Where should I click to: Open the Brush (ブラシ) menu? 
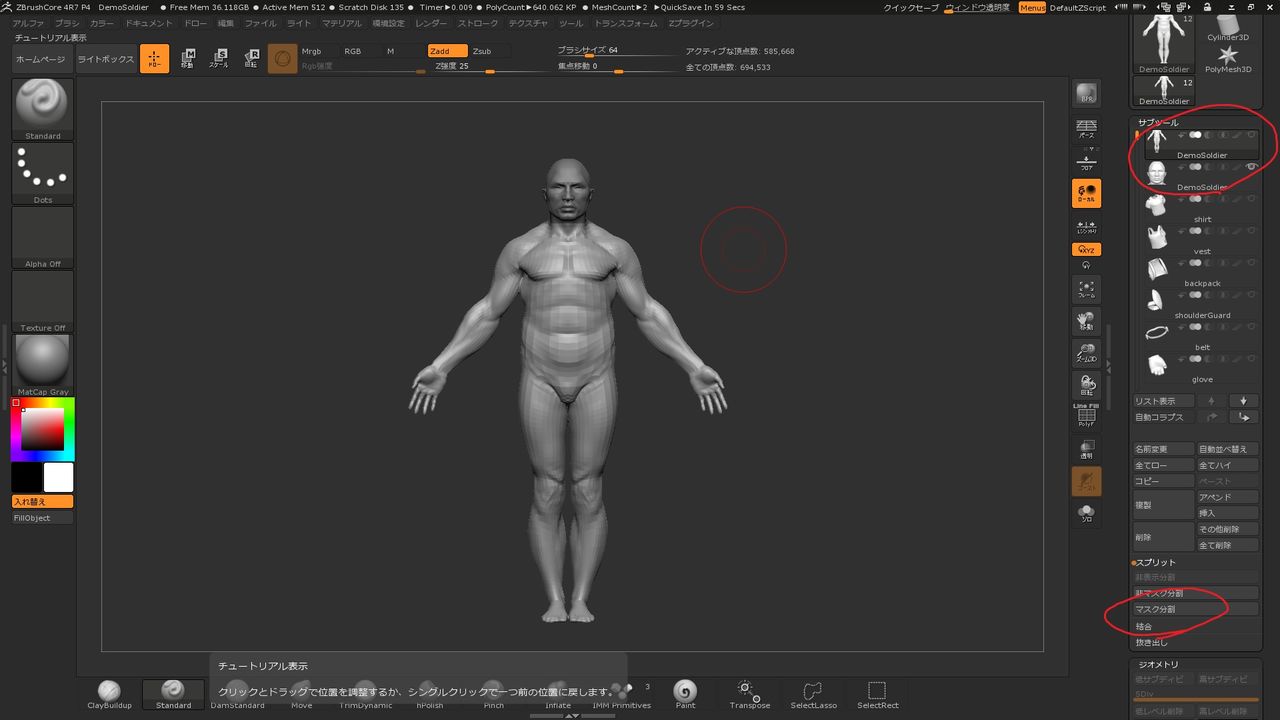point(67,23)
